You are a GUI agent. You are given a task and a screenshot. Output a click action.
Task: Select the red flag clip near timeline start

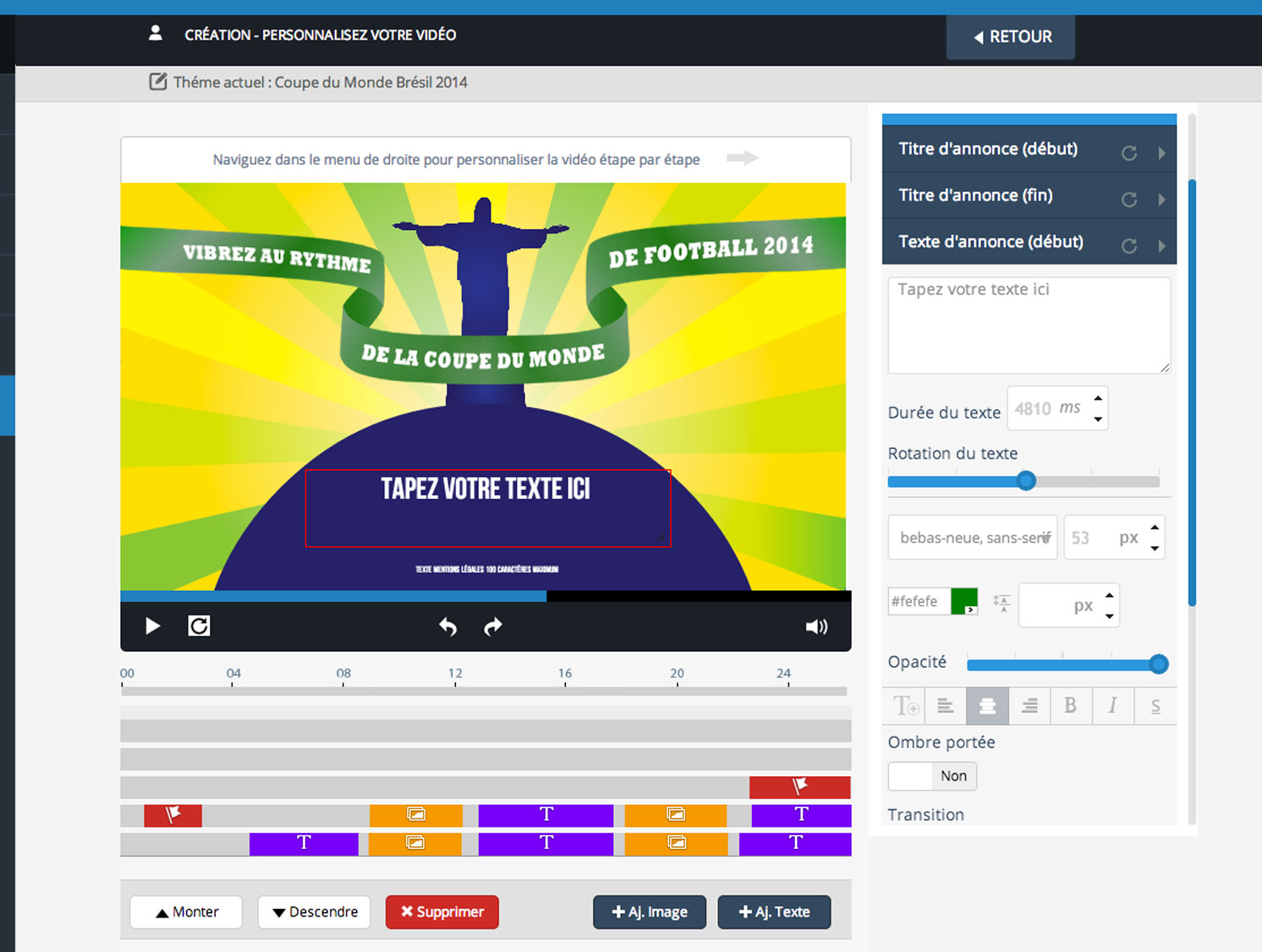(173, 815)
